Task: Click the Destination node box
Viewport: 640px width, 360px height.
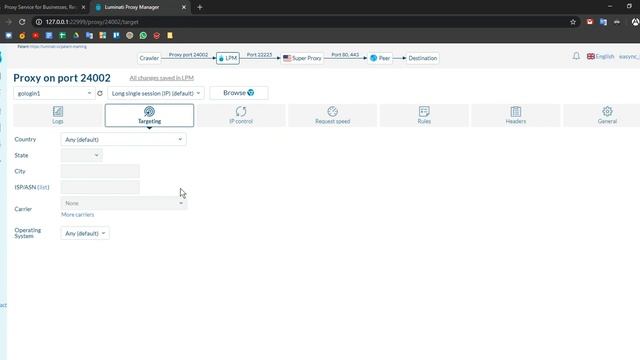Action: (x=422, y=58)
